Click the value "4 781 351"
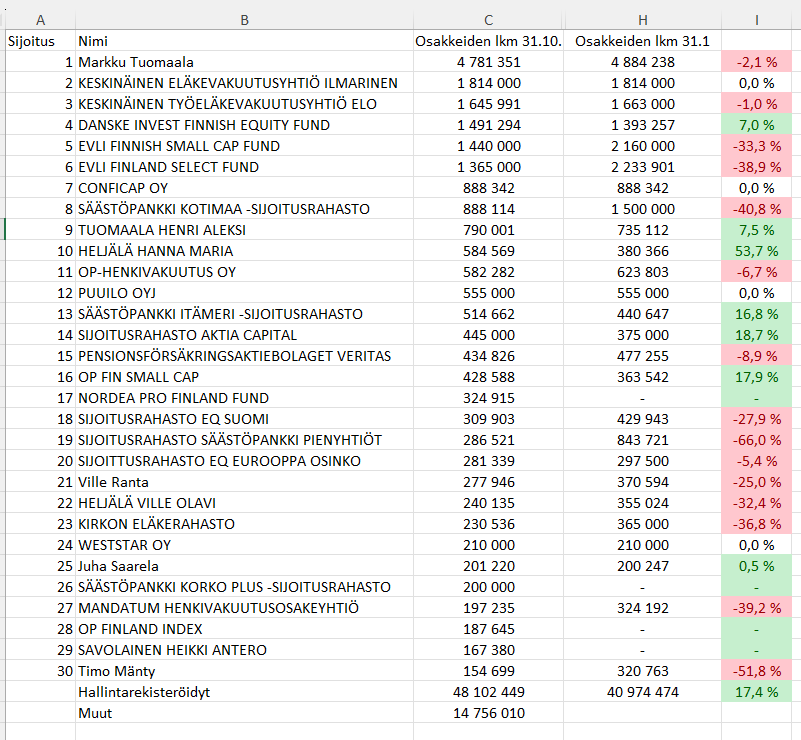801x740 pixels. 488,62
